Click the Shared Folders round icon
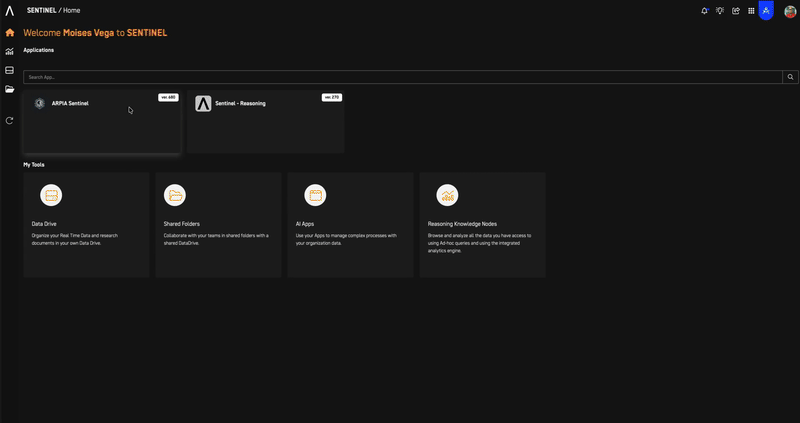 175,195
